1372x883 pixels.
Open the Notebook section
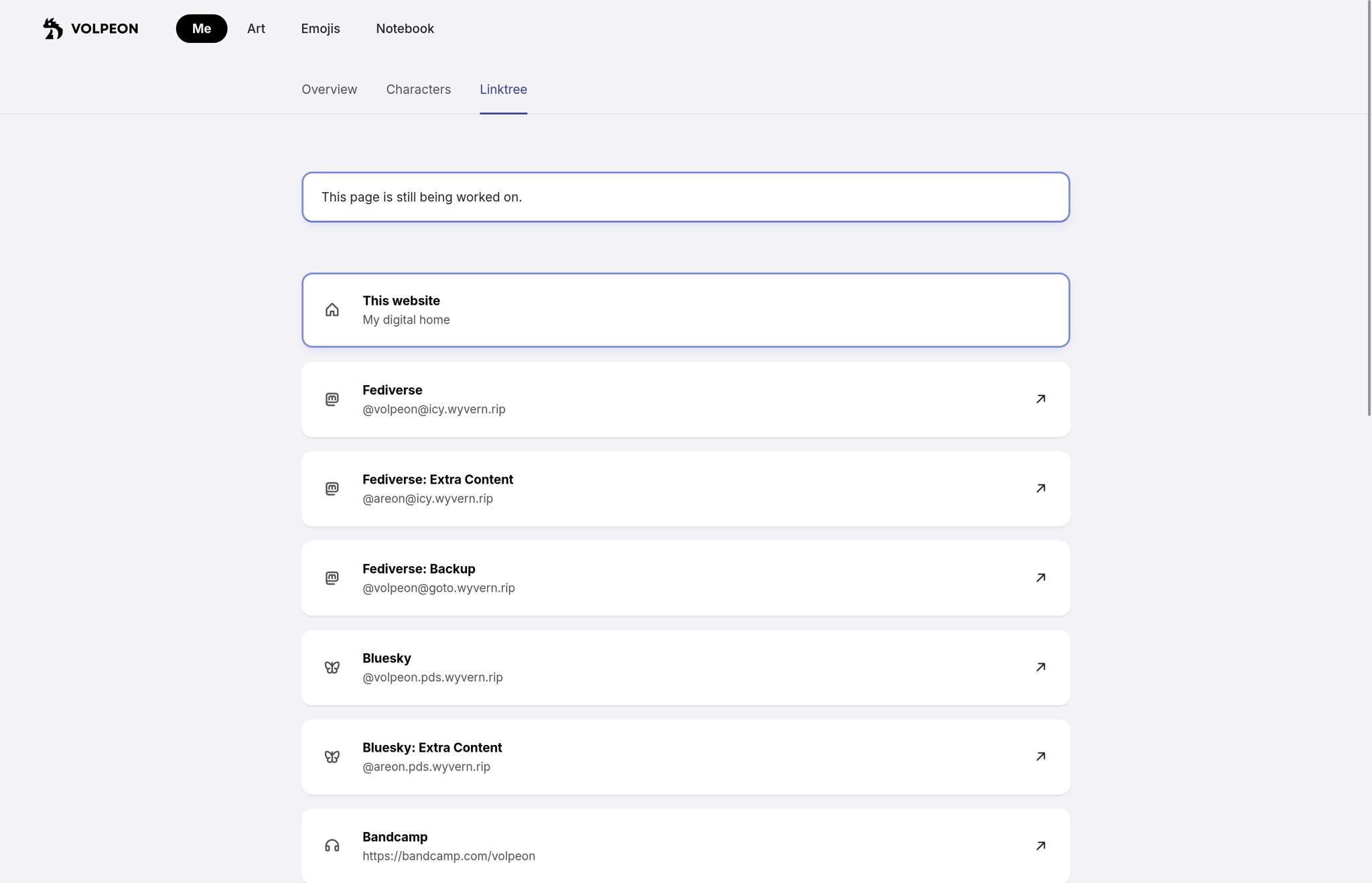tap(405, 29)
